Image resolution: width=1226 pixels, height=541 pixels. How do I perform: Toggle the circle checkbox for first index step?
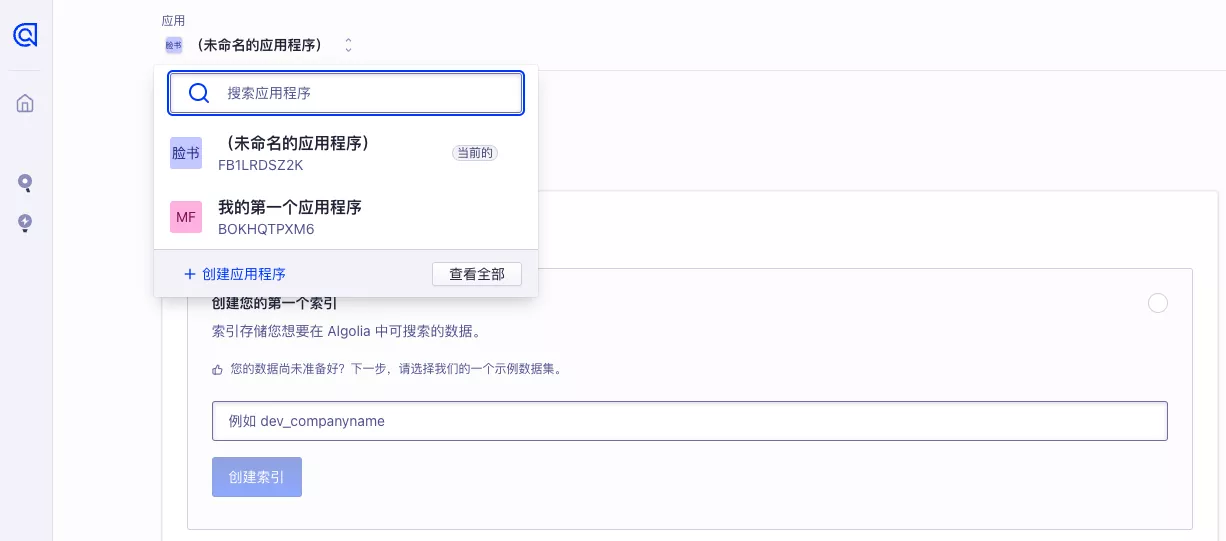(1158, 303)
